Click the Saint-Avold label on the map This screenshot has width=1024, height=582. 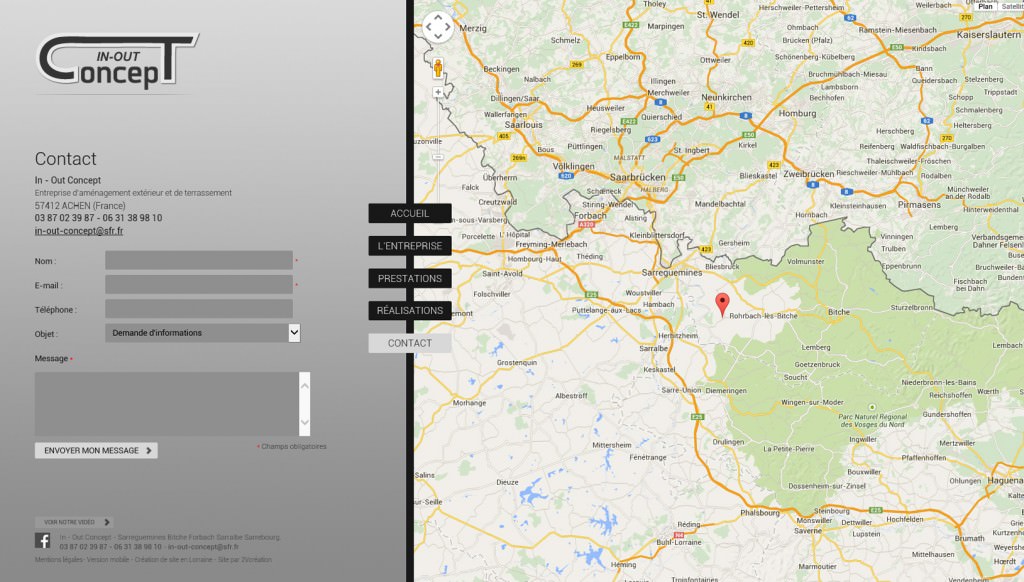[502, 274]
